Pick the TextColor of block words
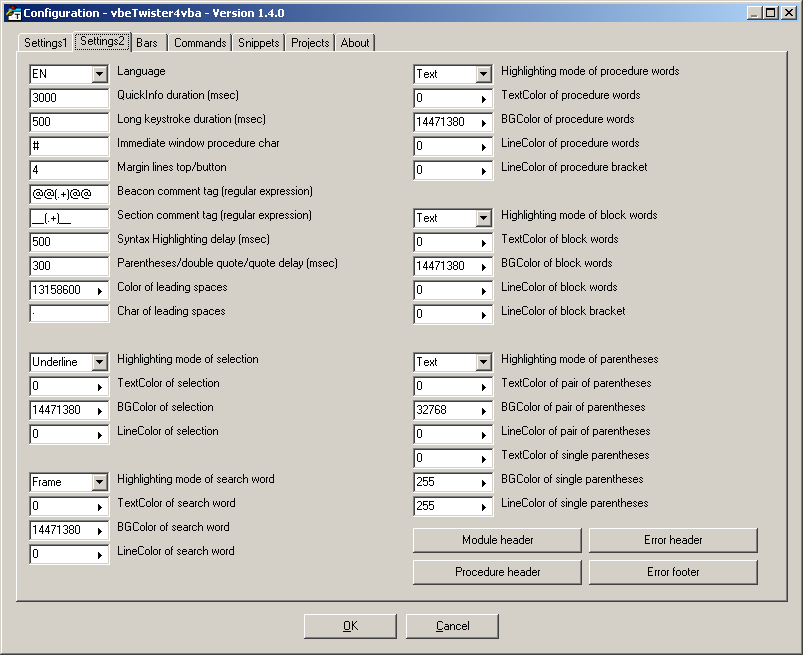This screenshot has width=803, height=655. pos(483,243)
